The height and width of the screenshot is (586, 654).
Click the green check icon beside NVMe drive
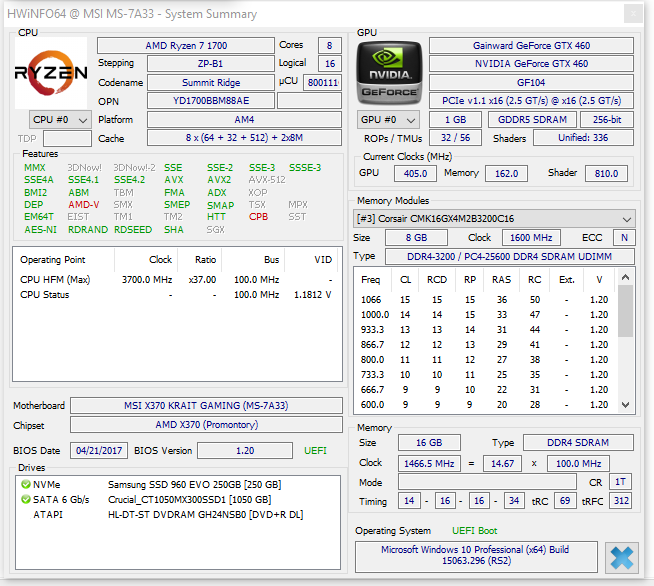(x=26, y=484)
